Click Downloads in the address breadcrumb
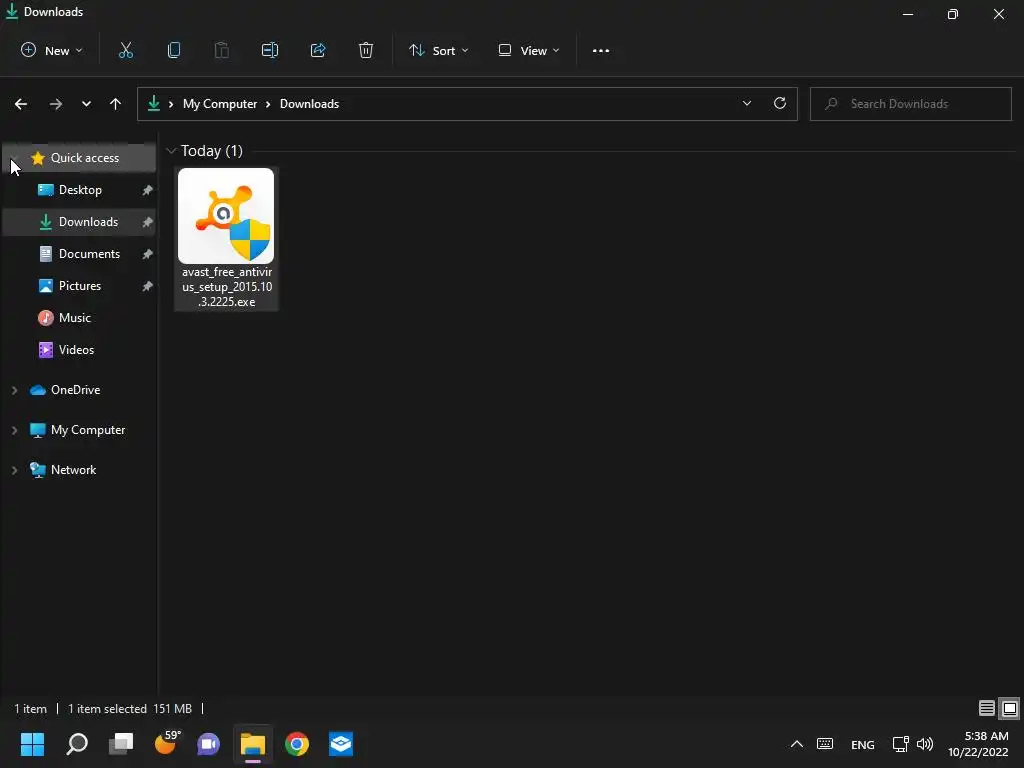Image resolution: width=1024 pixels, height=768 pixels. point(310,104)
